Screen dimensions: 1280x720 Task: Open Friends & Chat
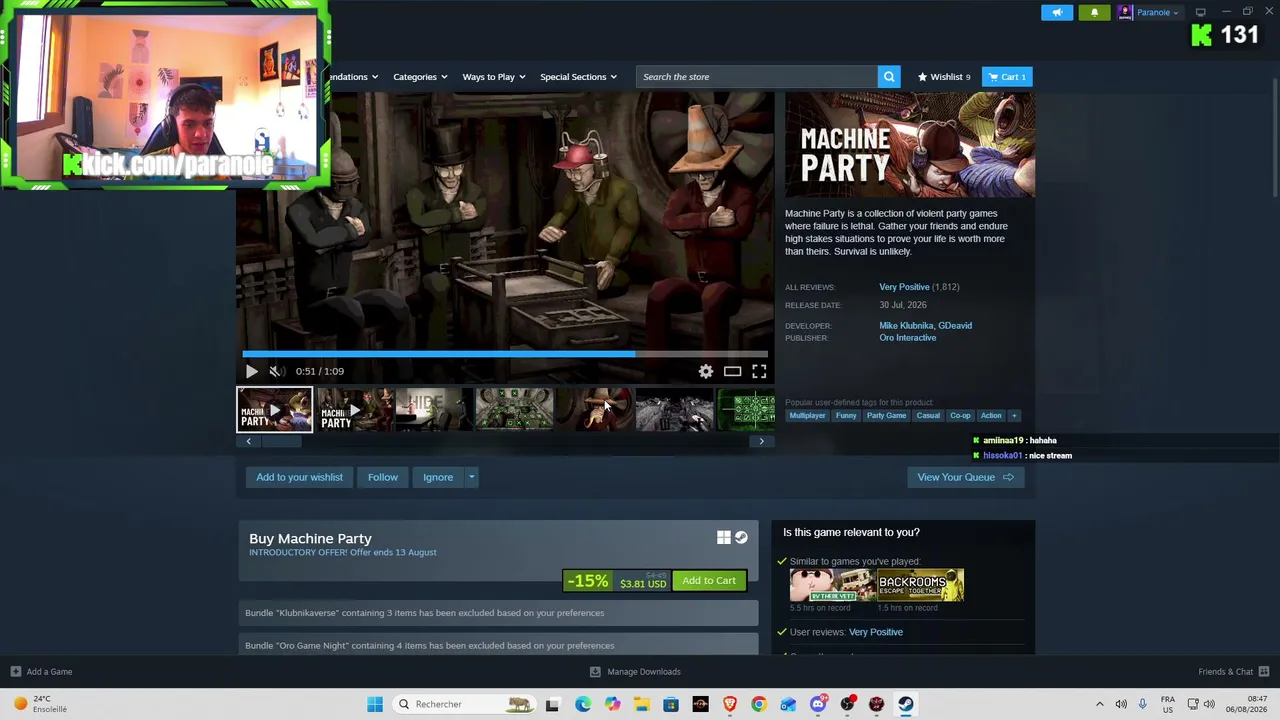coord(1234,672)
